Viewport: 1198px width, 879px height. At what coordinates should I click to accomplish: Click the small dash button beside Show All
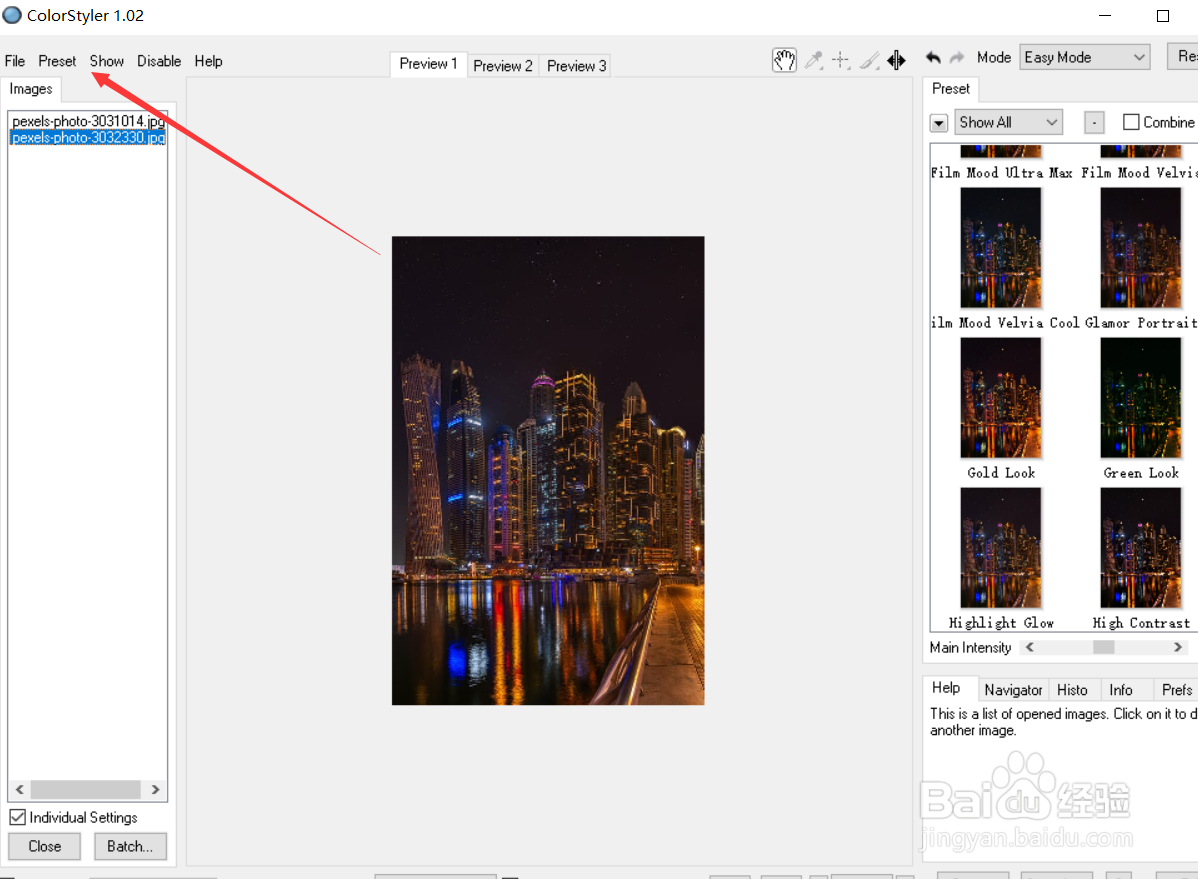1094,122
